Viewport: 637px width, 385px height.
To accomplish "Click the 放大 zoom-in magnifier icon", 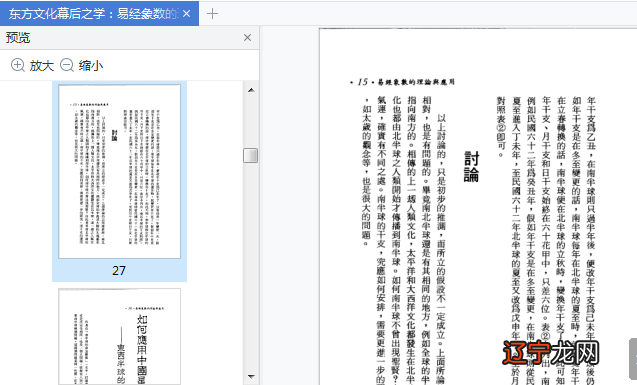I will [17, 65].
